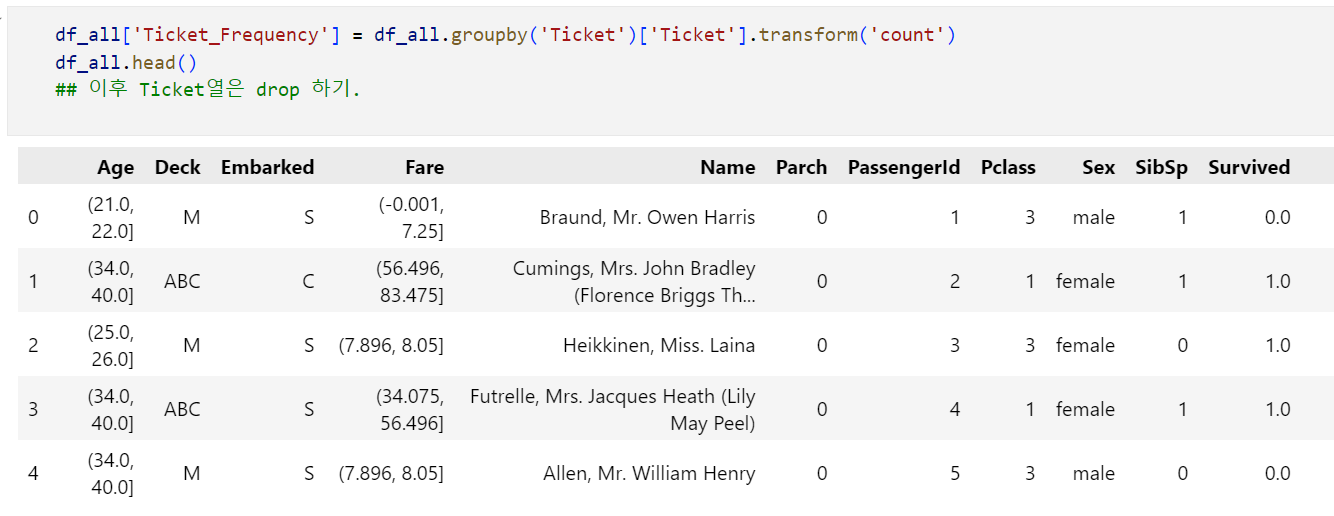Screen dimensions: 1334x516
Task: Click the PassengerId value 5
Action: (955, 473)
